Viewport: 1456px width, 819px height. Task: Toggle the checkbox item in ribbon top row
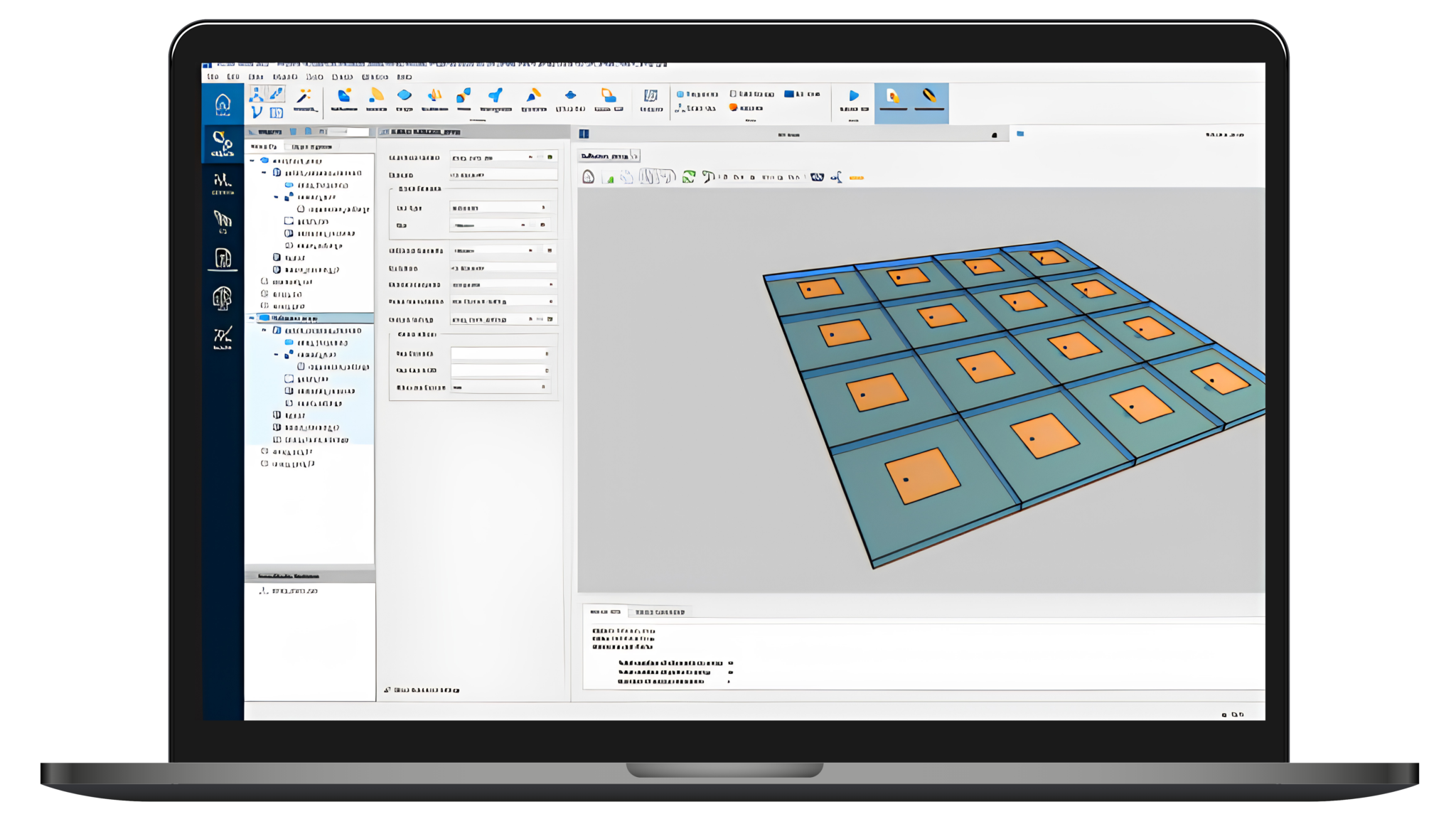click(751, 94)
